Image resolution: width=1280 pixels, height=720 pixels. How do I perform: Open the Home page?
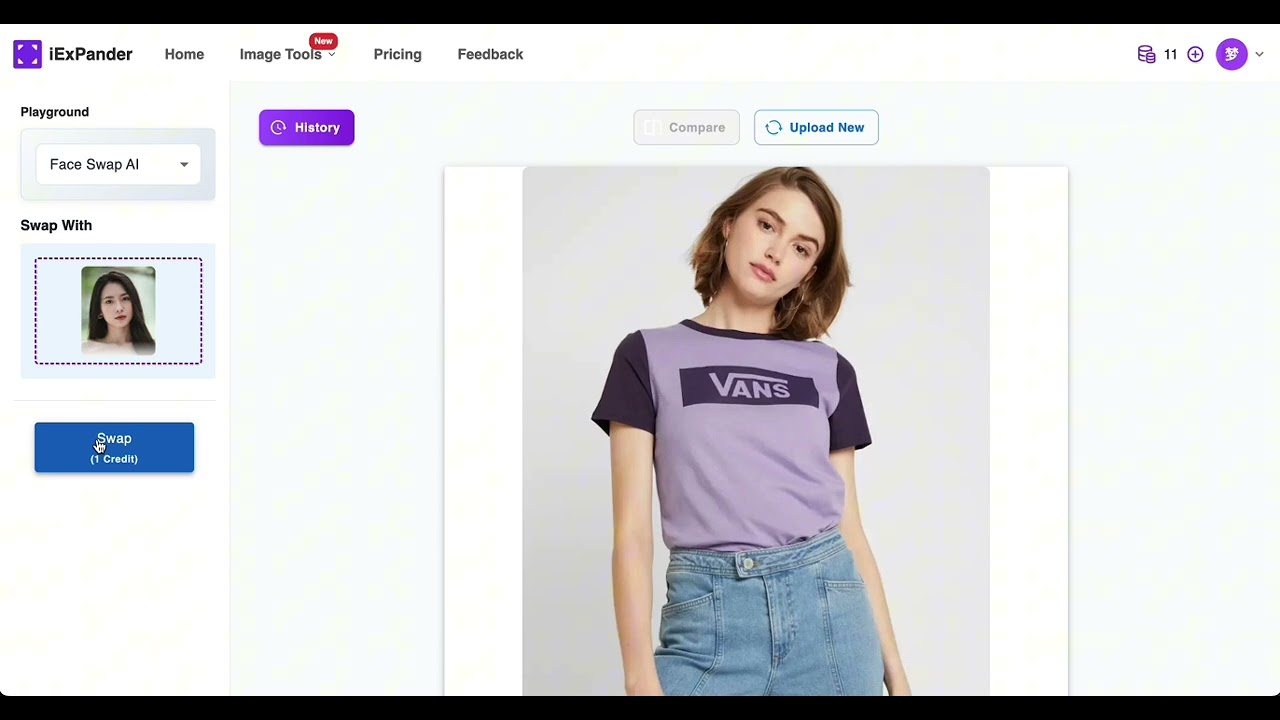click(x=184, y=54)
